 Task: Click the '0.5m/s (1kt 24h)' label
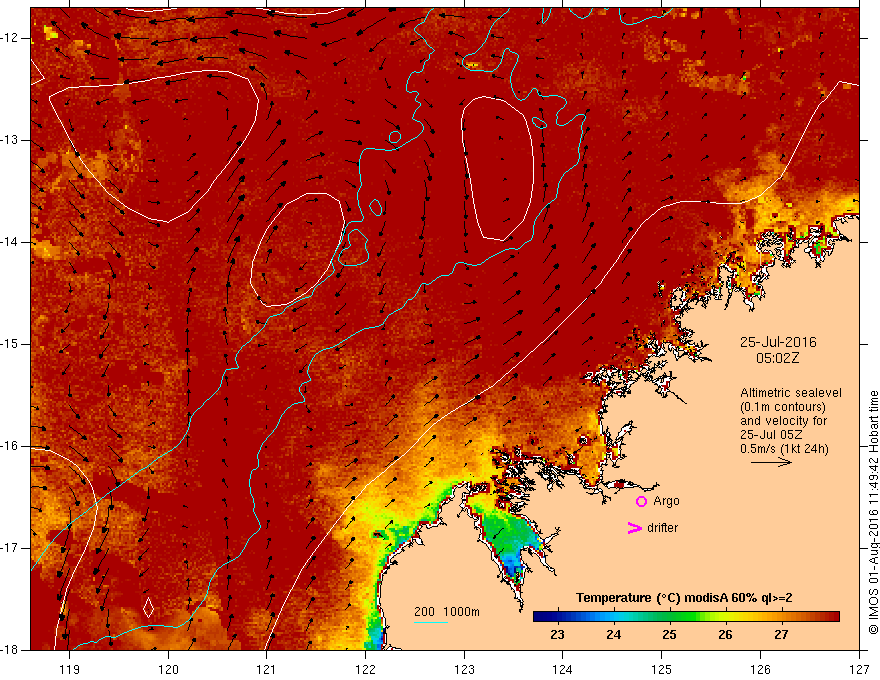pos(784,449)
